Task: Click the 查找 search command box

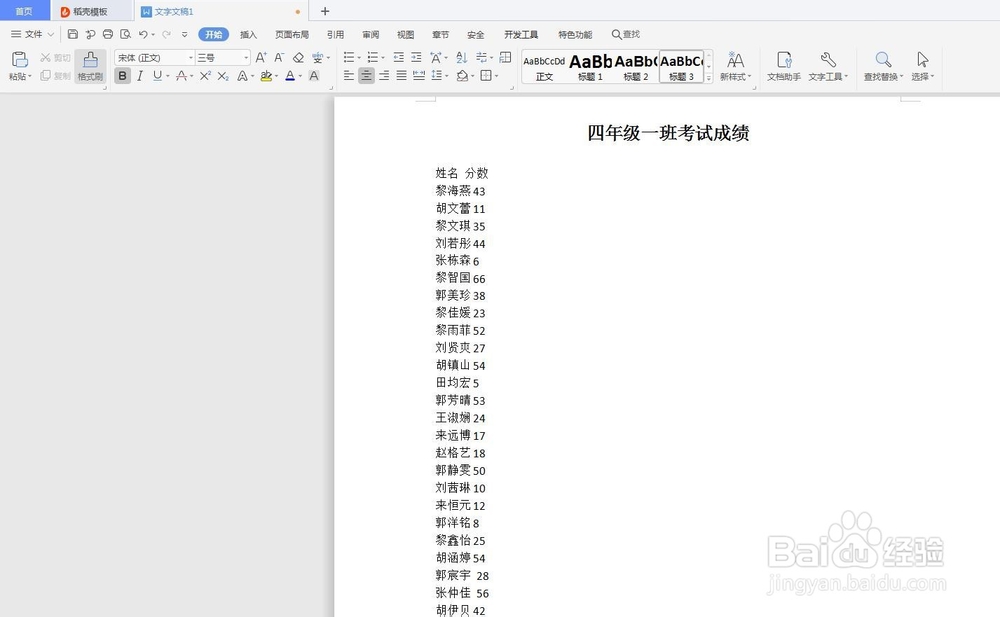Action: pos(626,34)
